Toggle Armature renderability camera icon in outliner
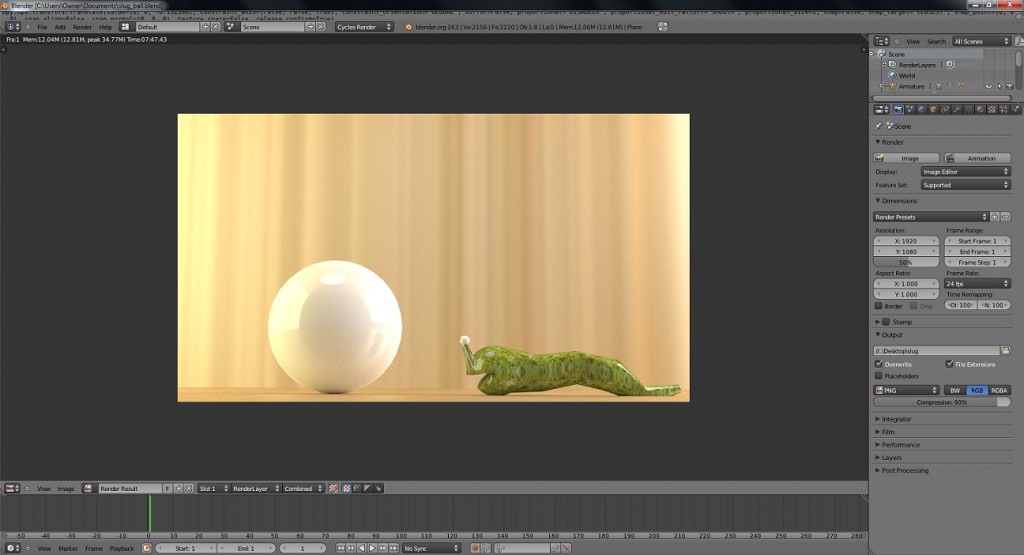 [x=1009, y=86]
